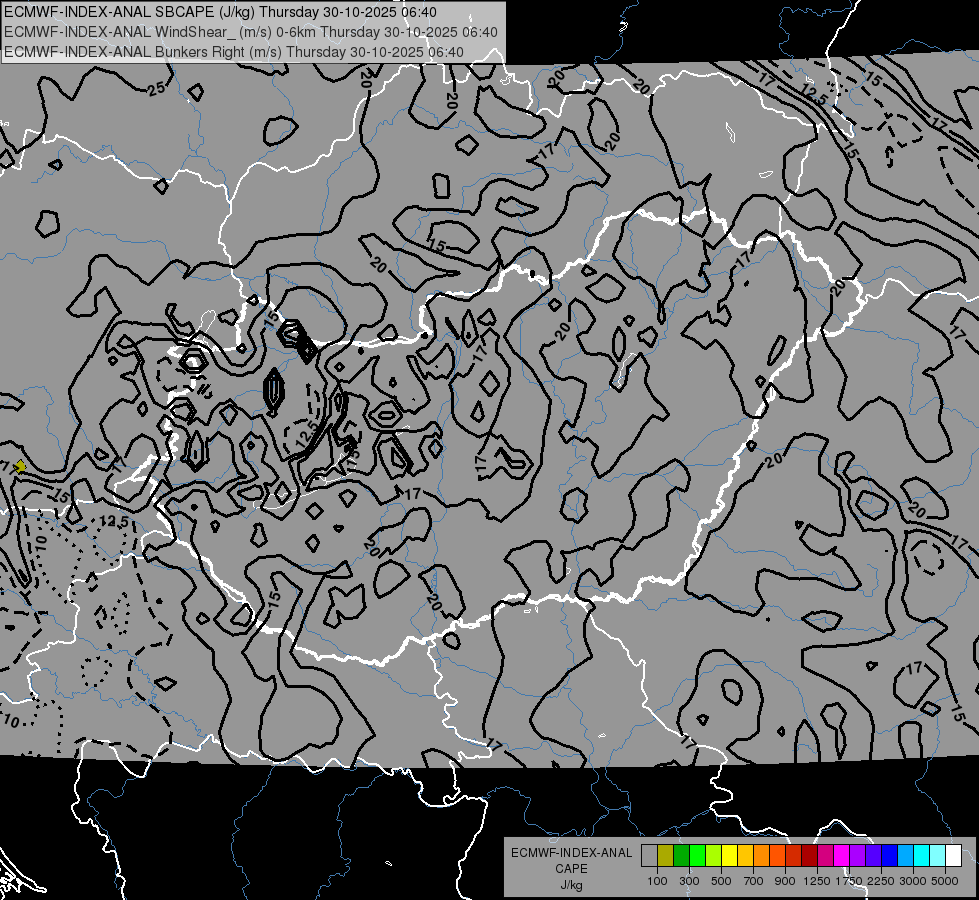Select the legend value 500
The image size is (979, 900).
[x=721, y=881]
